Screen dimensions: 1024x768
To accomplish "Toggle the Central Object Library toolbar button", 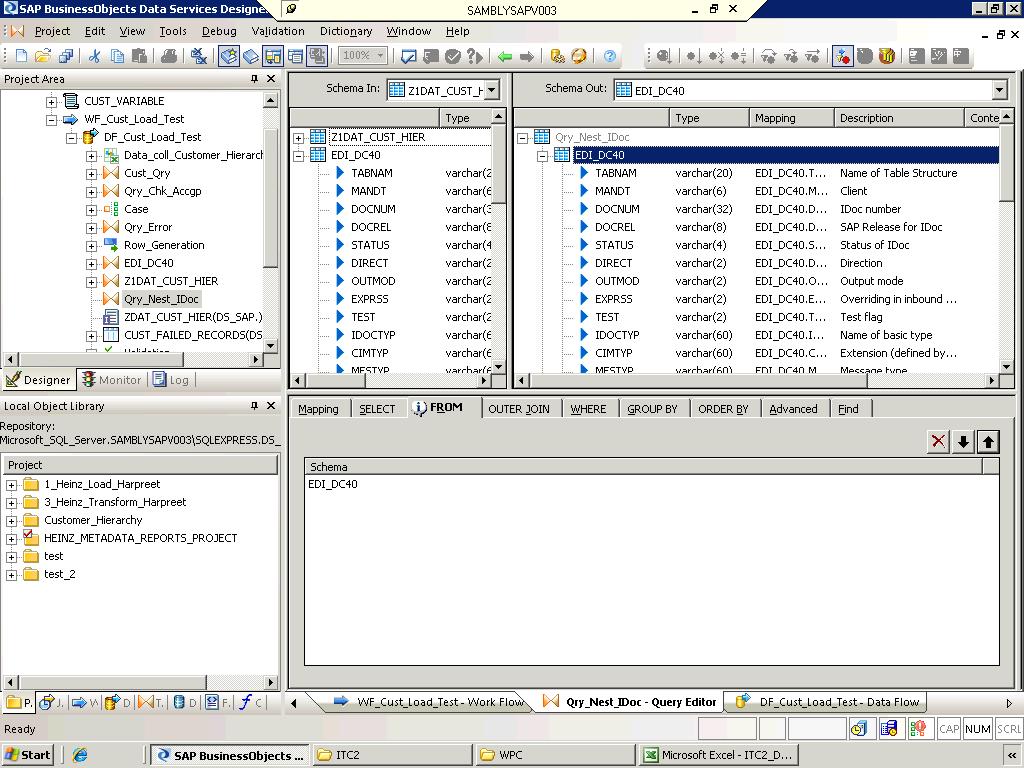I will pyautogui.click(x=251, y=56).
